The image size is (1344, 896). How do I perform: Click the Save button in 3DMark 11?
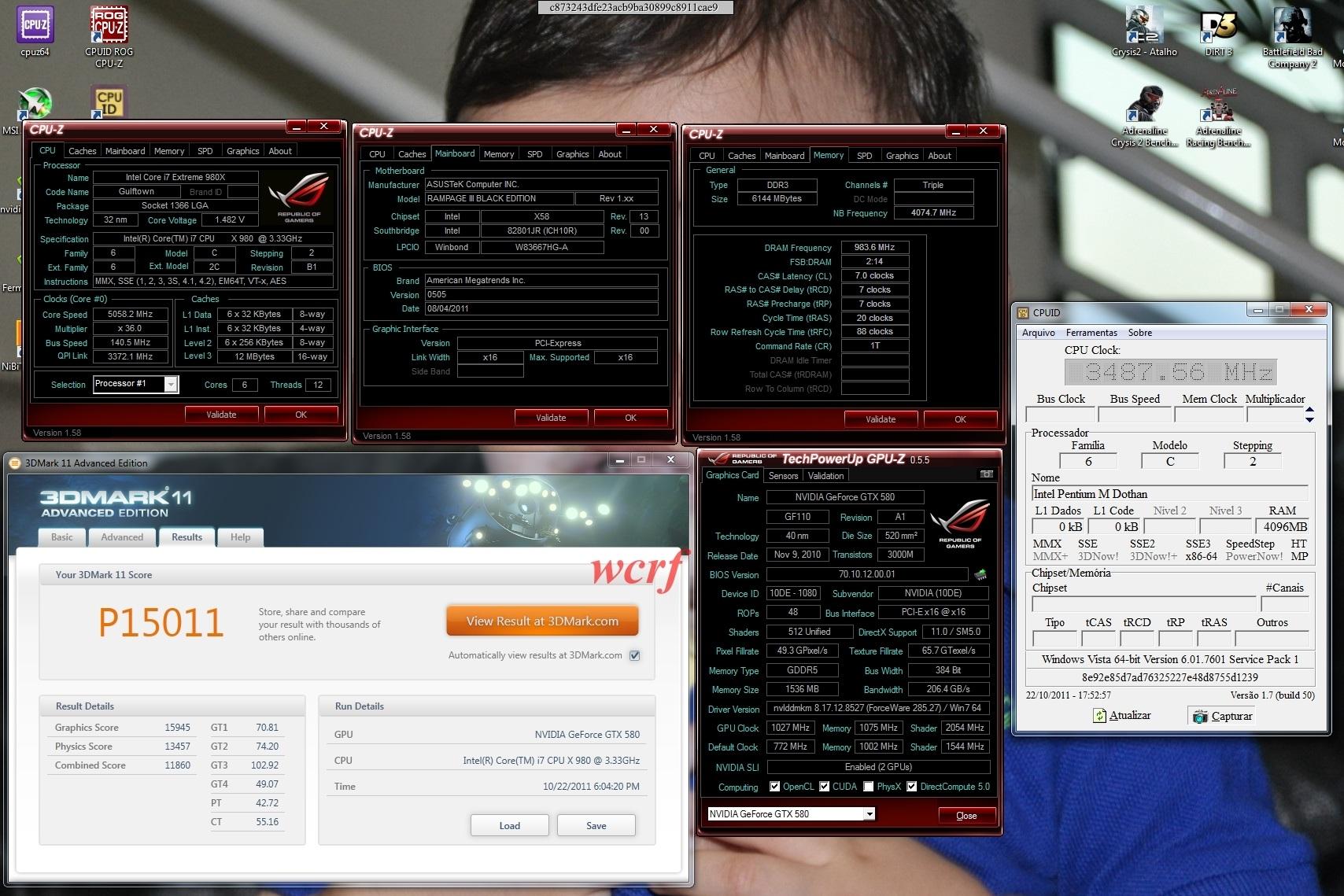[x=596, y=825]
